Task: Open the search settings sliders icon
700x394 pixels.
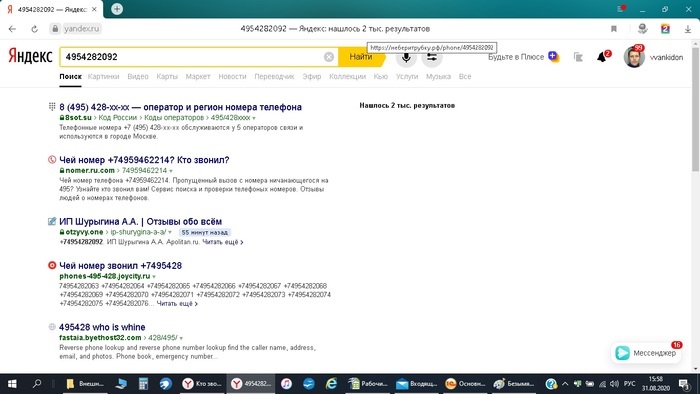Action: [x=432, y=57]
